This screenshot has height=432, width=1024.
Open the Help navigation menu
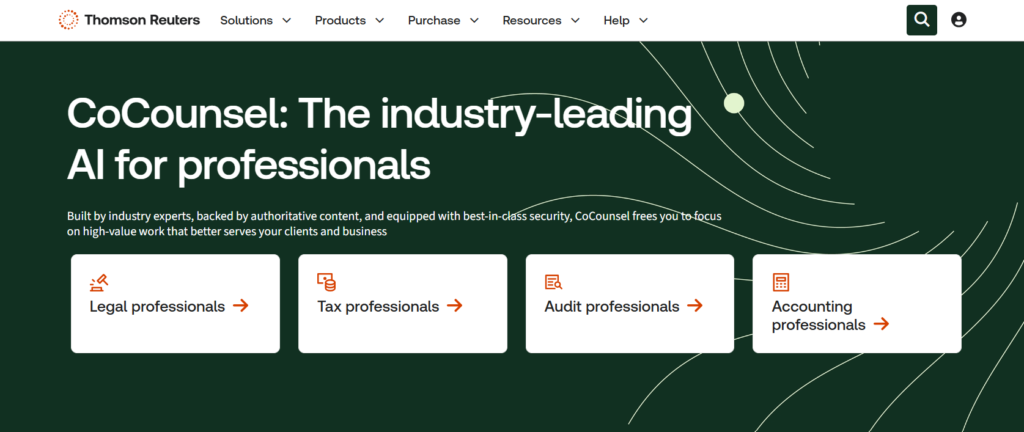[x=626, y=20]
